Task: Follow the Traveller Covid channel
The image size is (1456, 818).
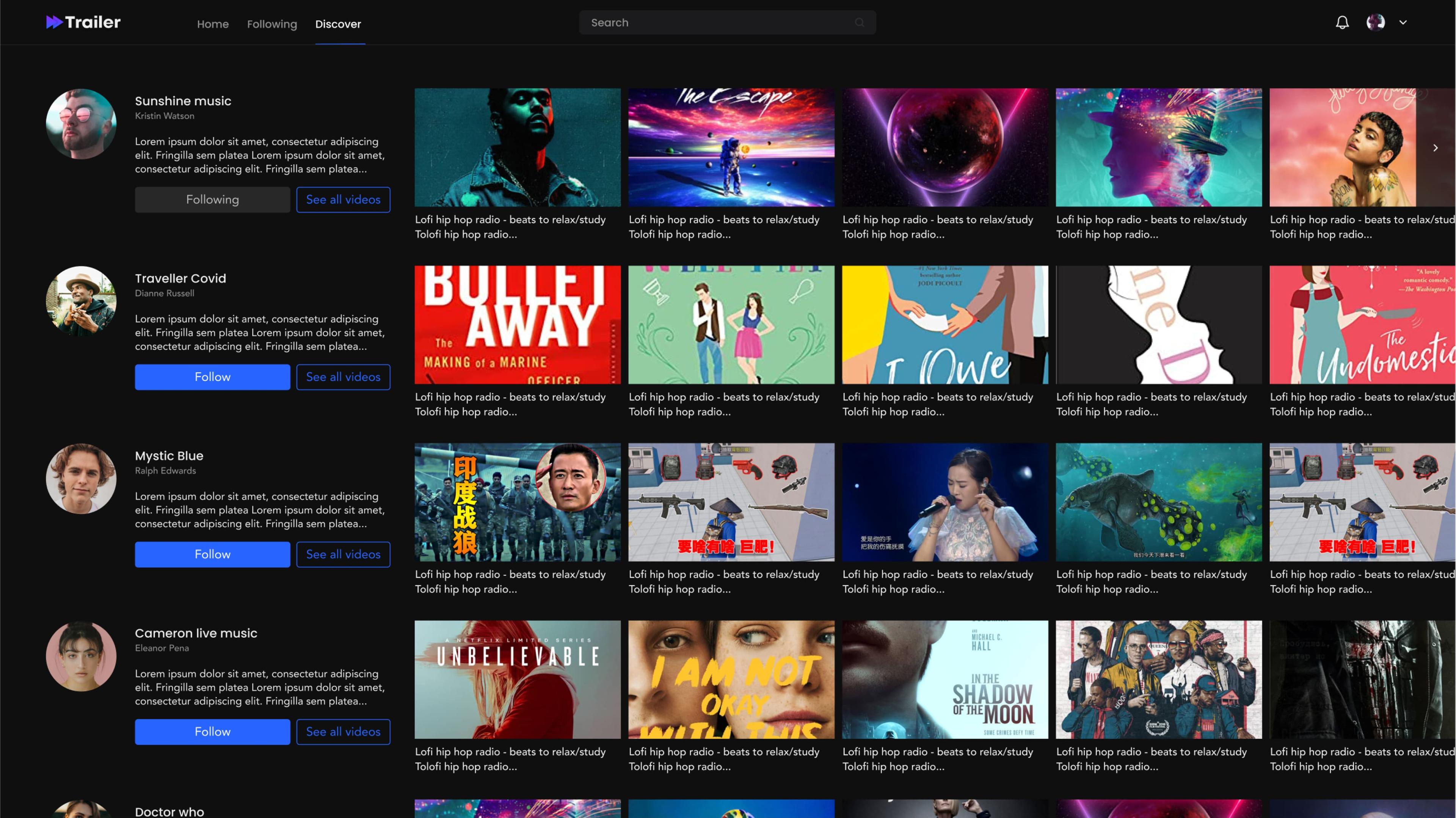Action: 212,377
